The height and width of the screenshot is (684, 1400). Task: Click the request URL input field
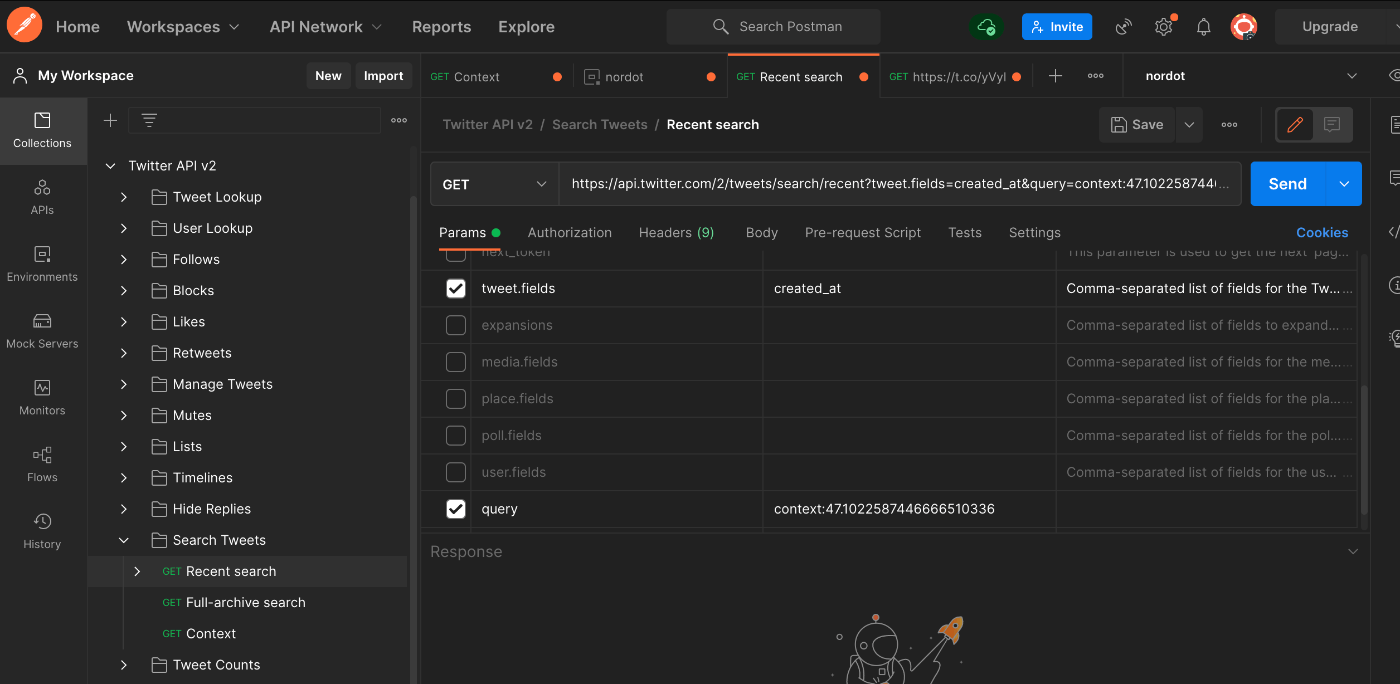(x=900, y=184)
